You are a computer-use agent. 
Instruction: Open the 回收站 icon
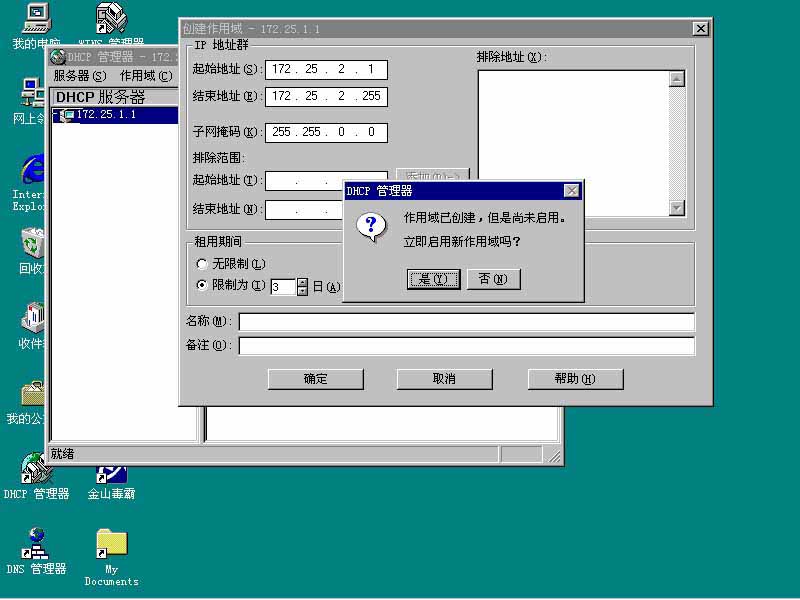(x=29, y=242)
